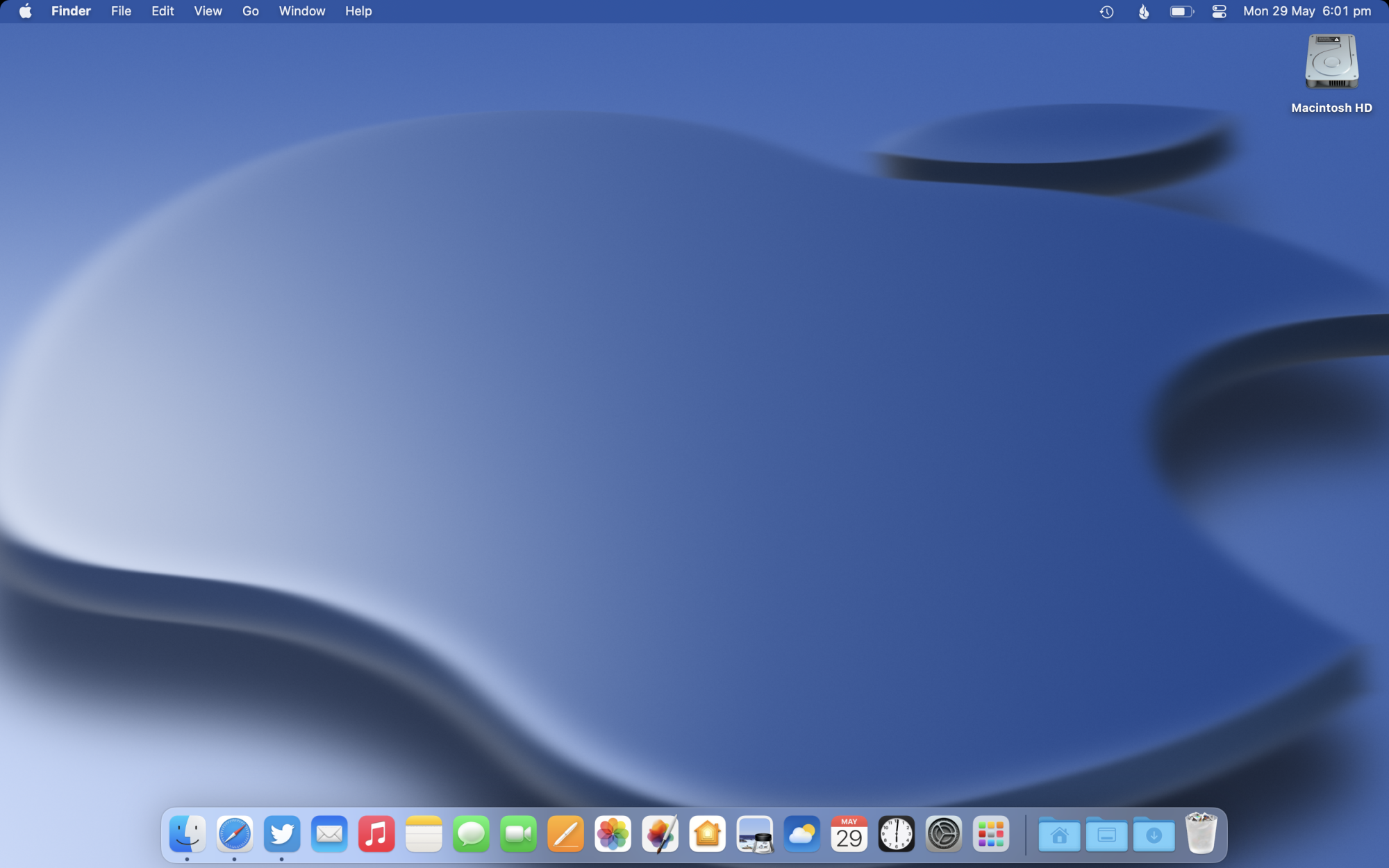Open Mail from the Dock

329,834
